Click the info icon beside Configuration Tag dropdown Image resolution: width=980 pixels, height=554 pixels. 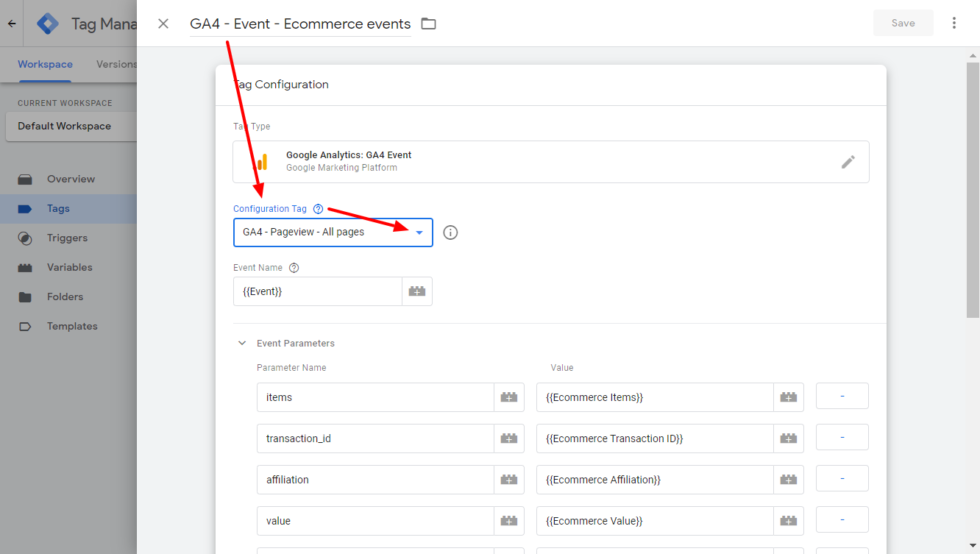click(450, 233)
